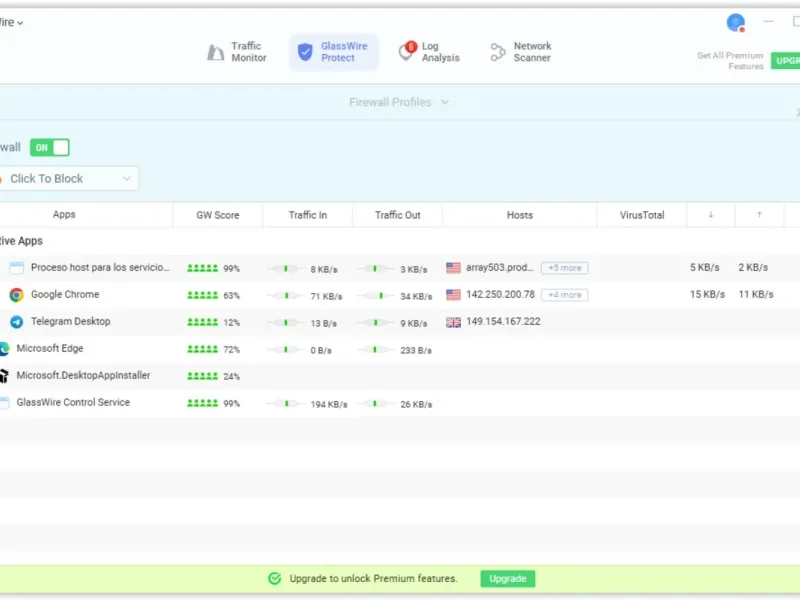Toggle Traffic Out control for Telegram Desktop

coord(376,323)
